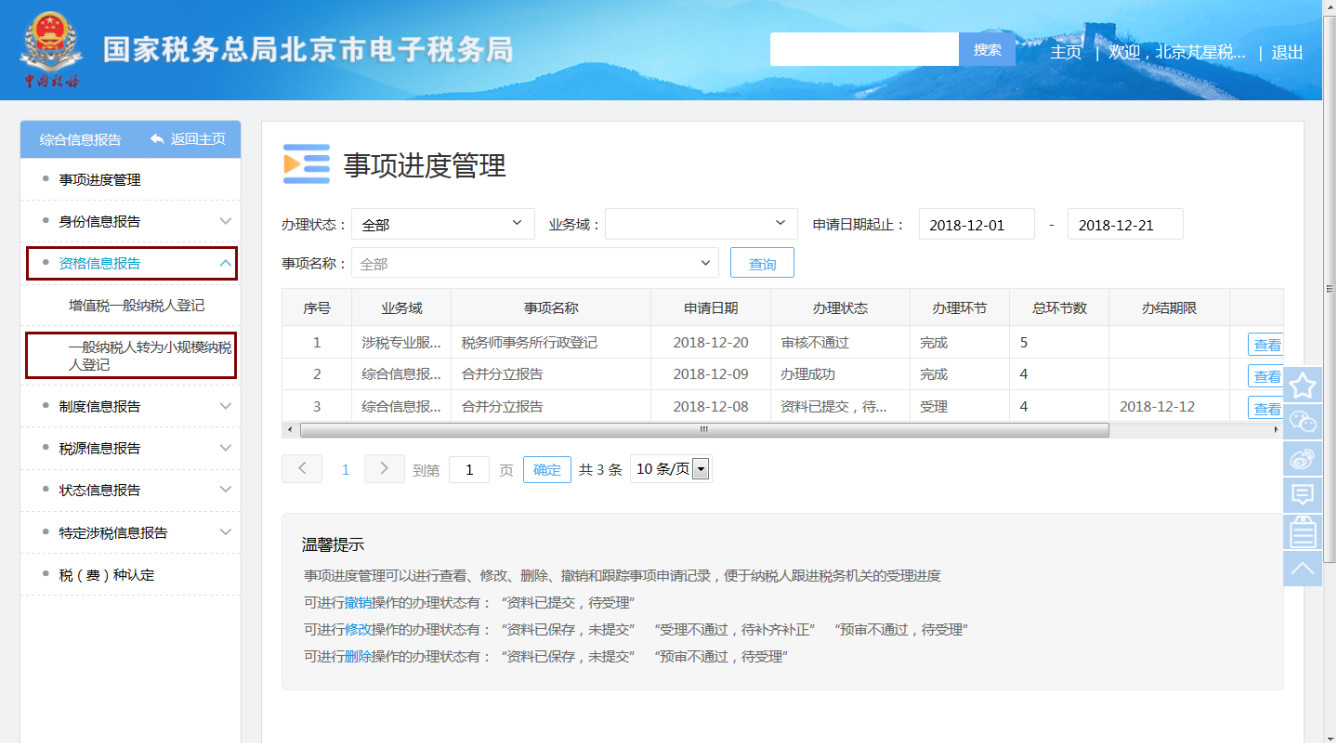This screenshot has width=1336, height=743.
Task: Click 查看 for 2018-12-08 合并分立报告 row
Action: click(x=1266, y=408)
